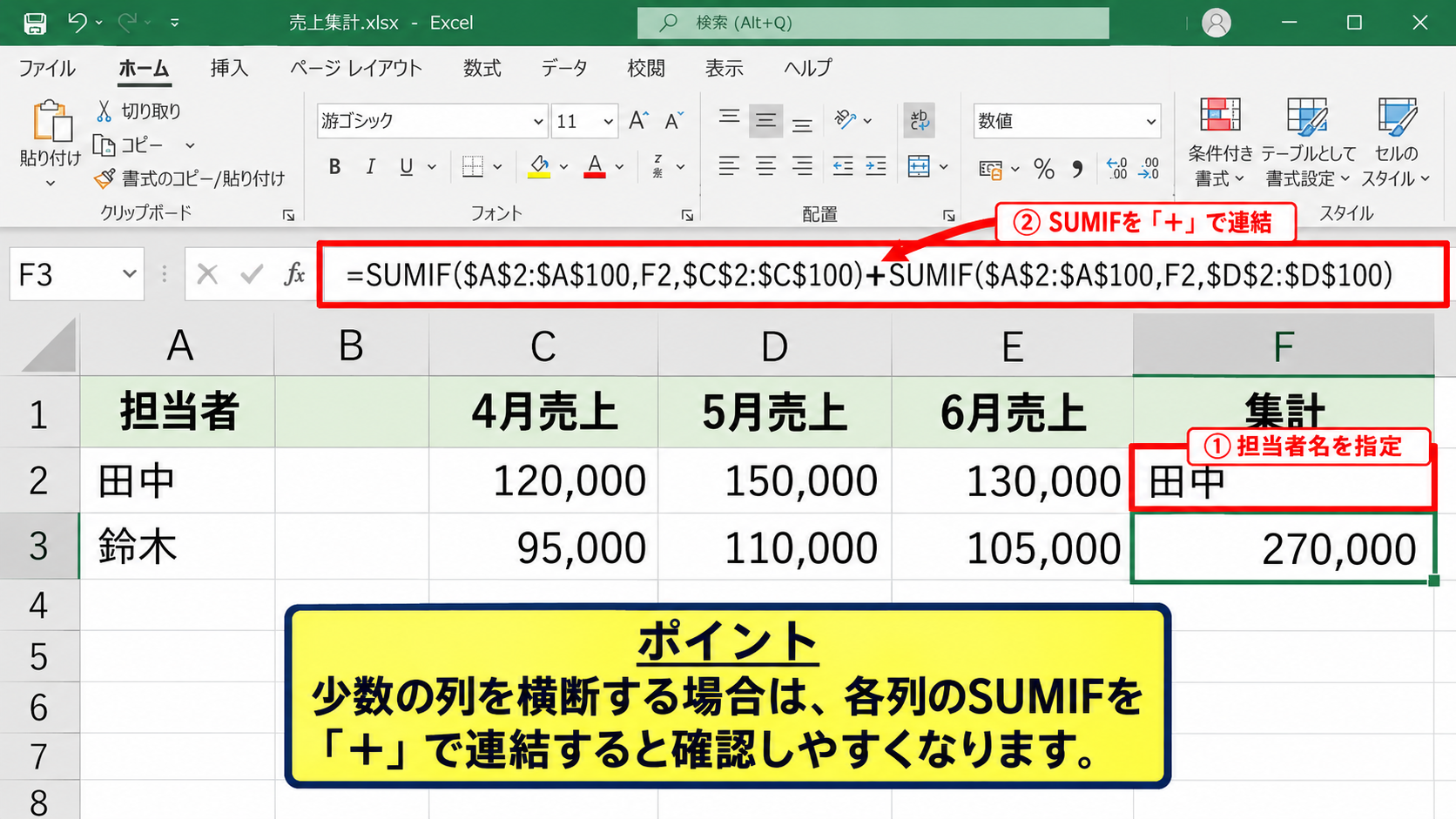Select cell containing 270,000
Viewport: 1456px width, 819px height.
(x=1284, y=548)
